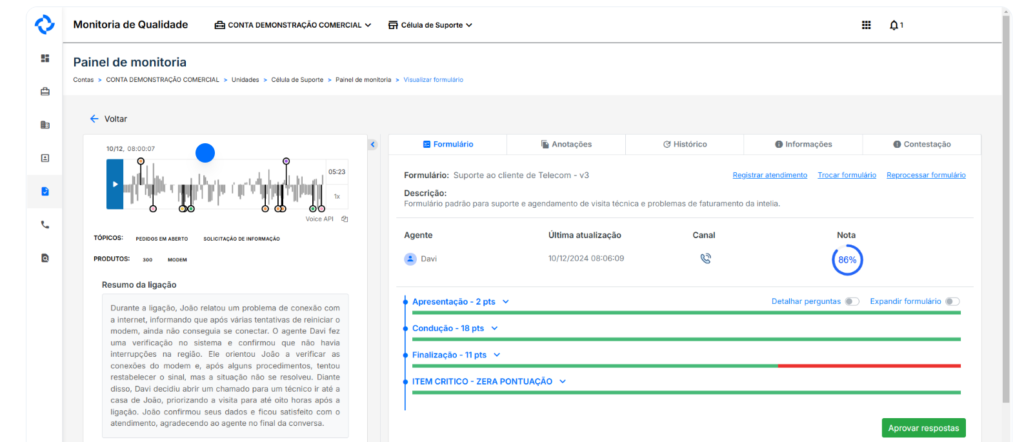Turn on the Expandir formulário toggle
This screenshot has width=1024, height=442.
(x=952, y=301)
